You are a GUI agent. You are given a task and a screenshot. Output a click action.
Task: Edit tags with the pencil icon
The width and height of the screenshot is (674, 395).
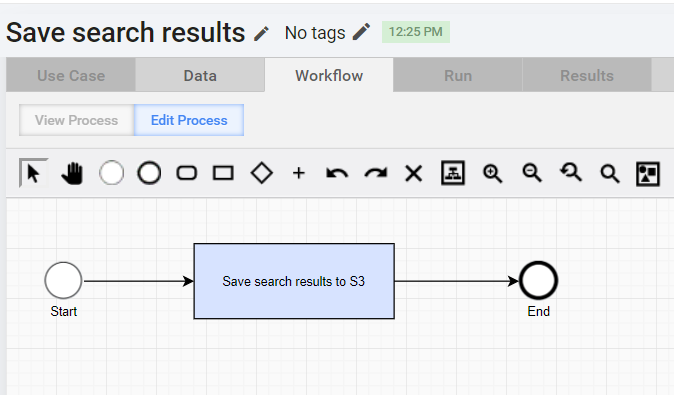361,32
